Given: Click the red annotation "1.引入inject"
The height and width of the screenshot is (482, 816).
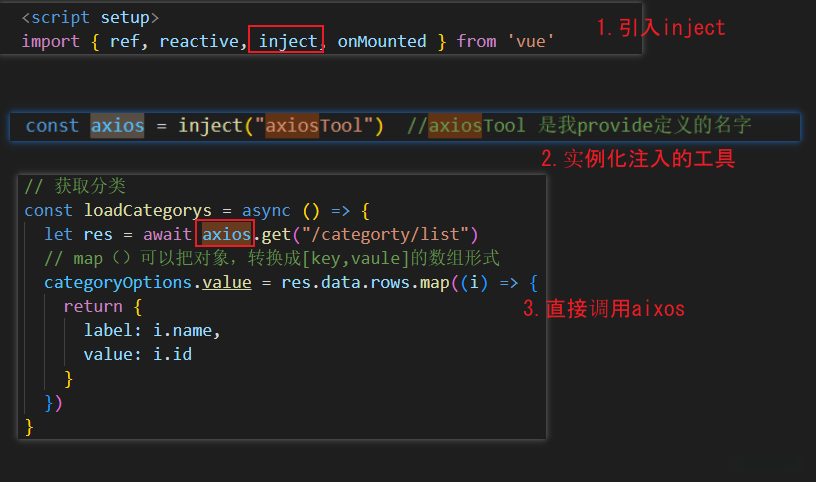Looking at the screenshot, I should click(660, 28).
